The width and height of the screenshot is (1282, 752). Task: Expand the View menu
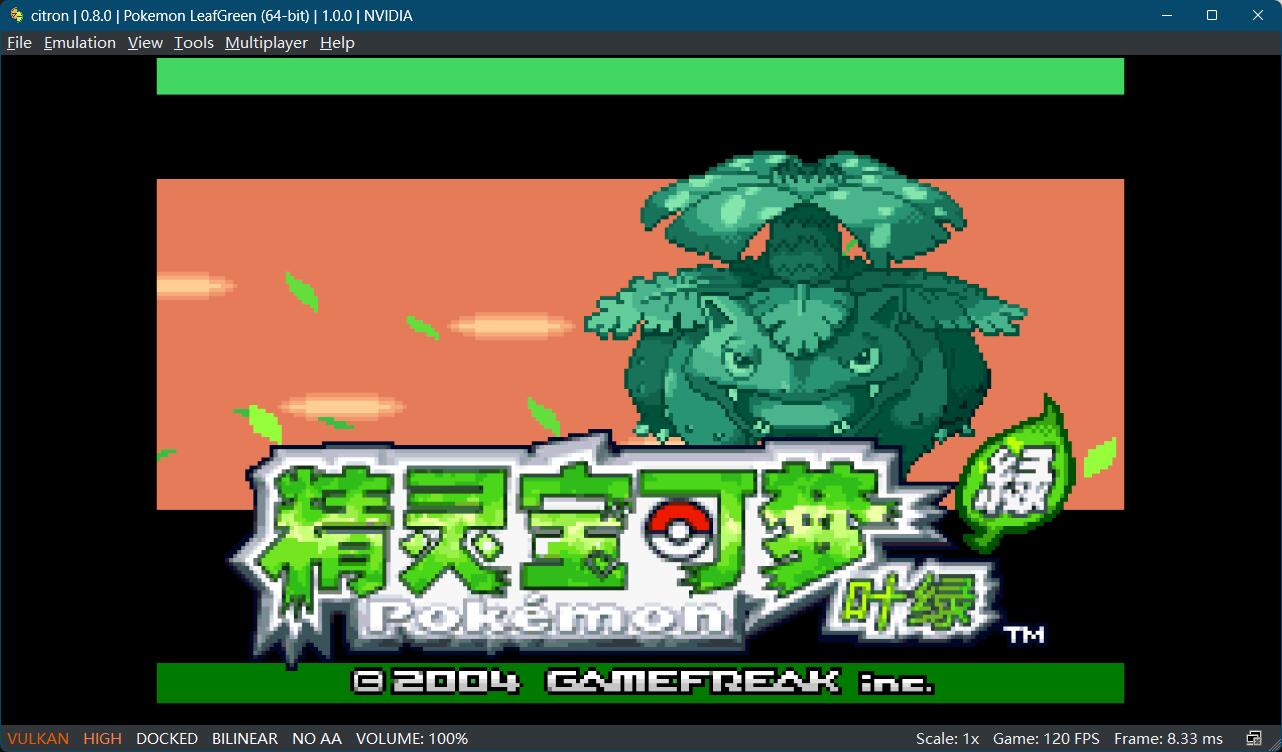coord(145,43)
